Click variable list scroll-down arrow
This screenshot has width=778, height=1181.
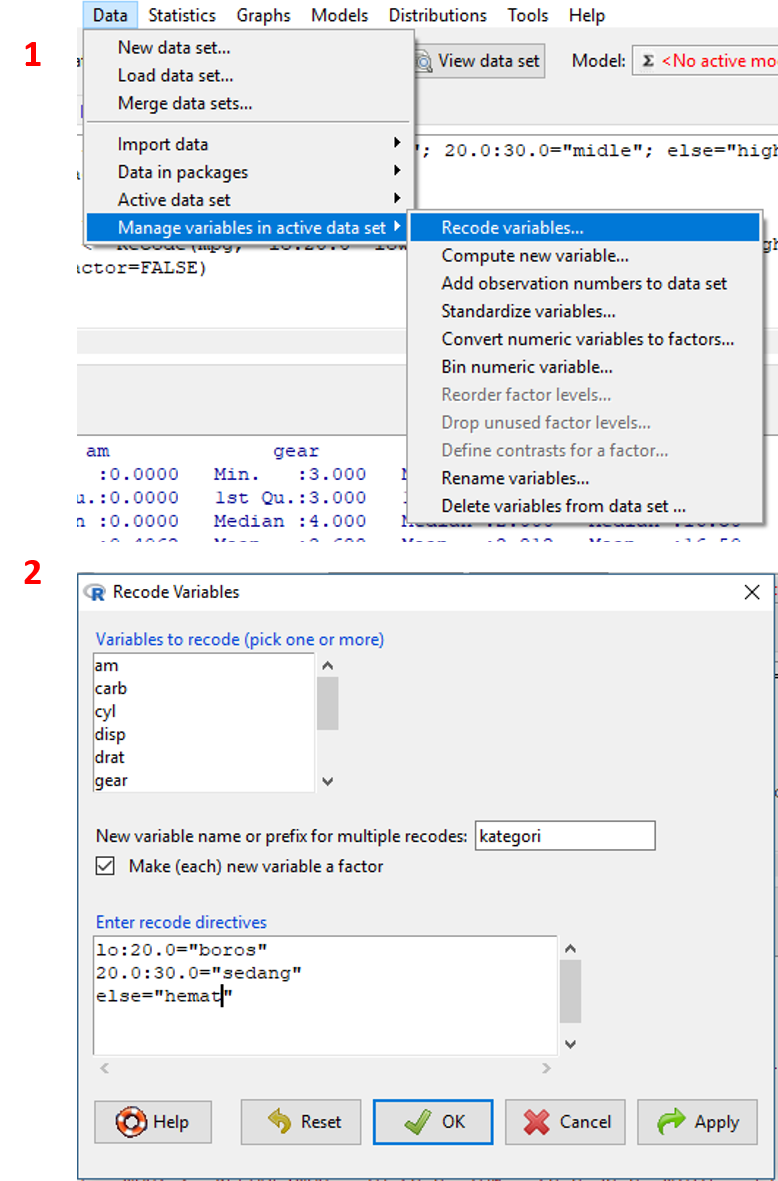(x=328, y=782)
